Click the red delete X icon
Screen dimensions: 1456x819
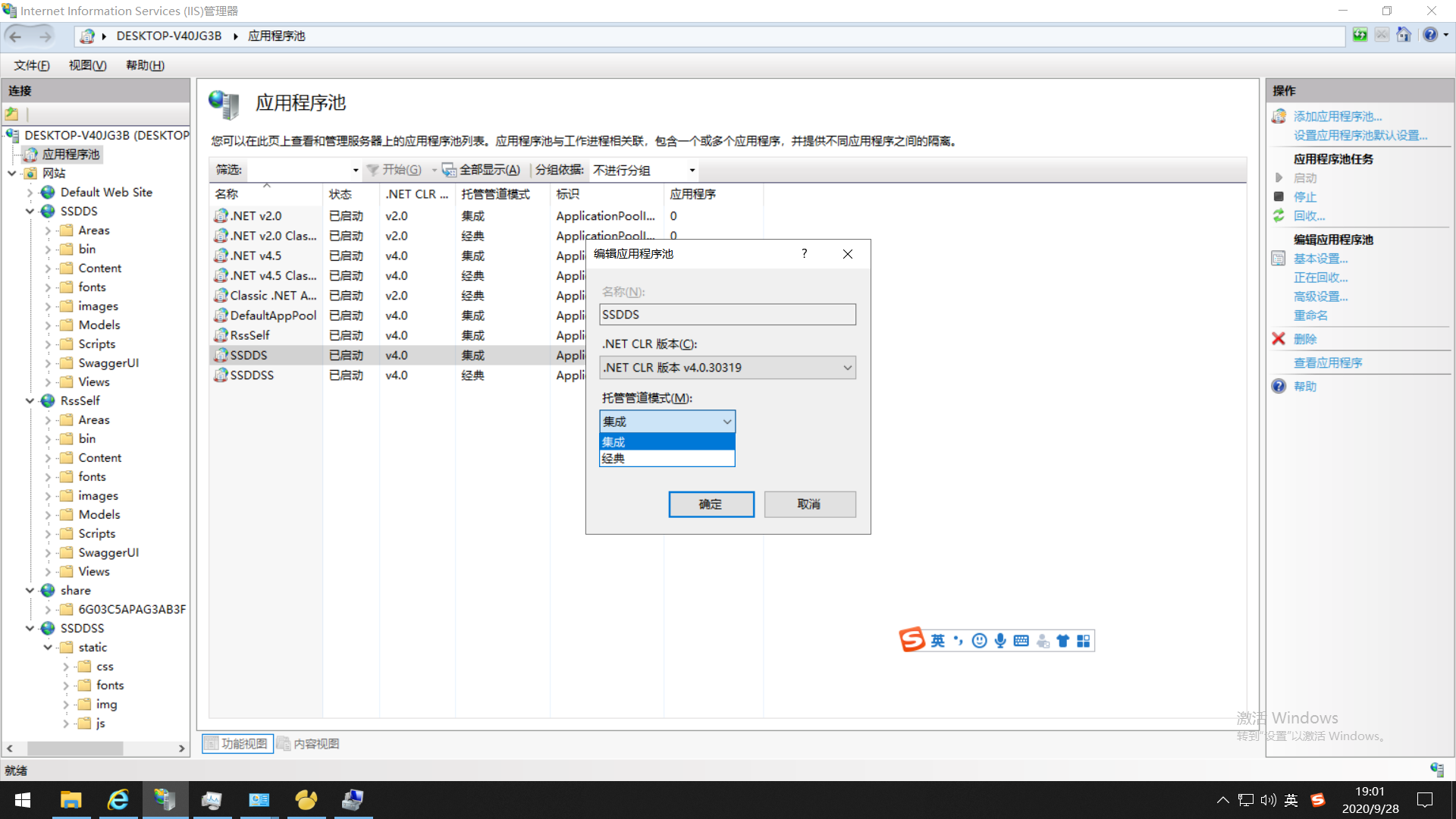point(1279,339)
